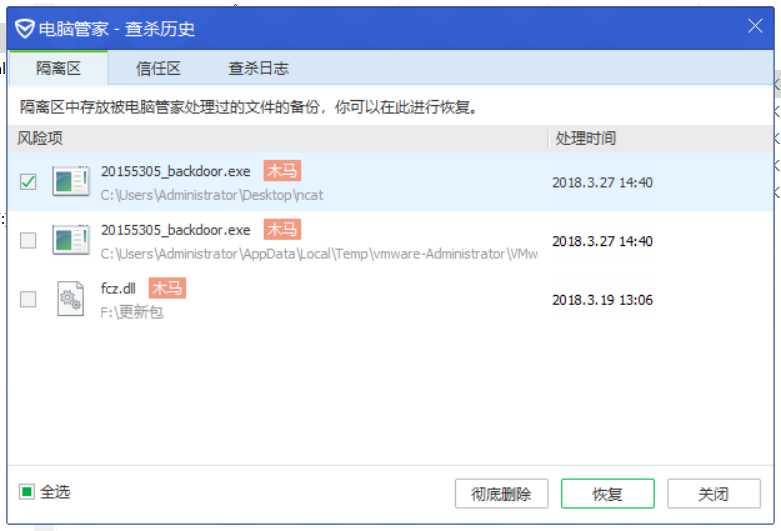Viewport: 781px width, 531px height.
Task: Uncheck the Desktop\ncat backdoor.exe checkbox
Action: pos(28,181)
